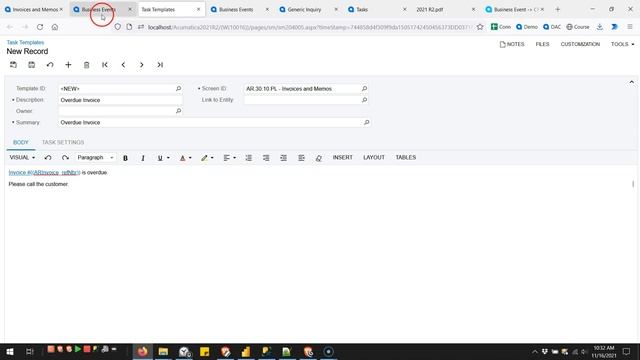Screen dimensions: 640x360
Task: Click the Task Templates breadcrumb link
Action: [x=25, y=42]
